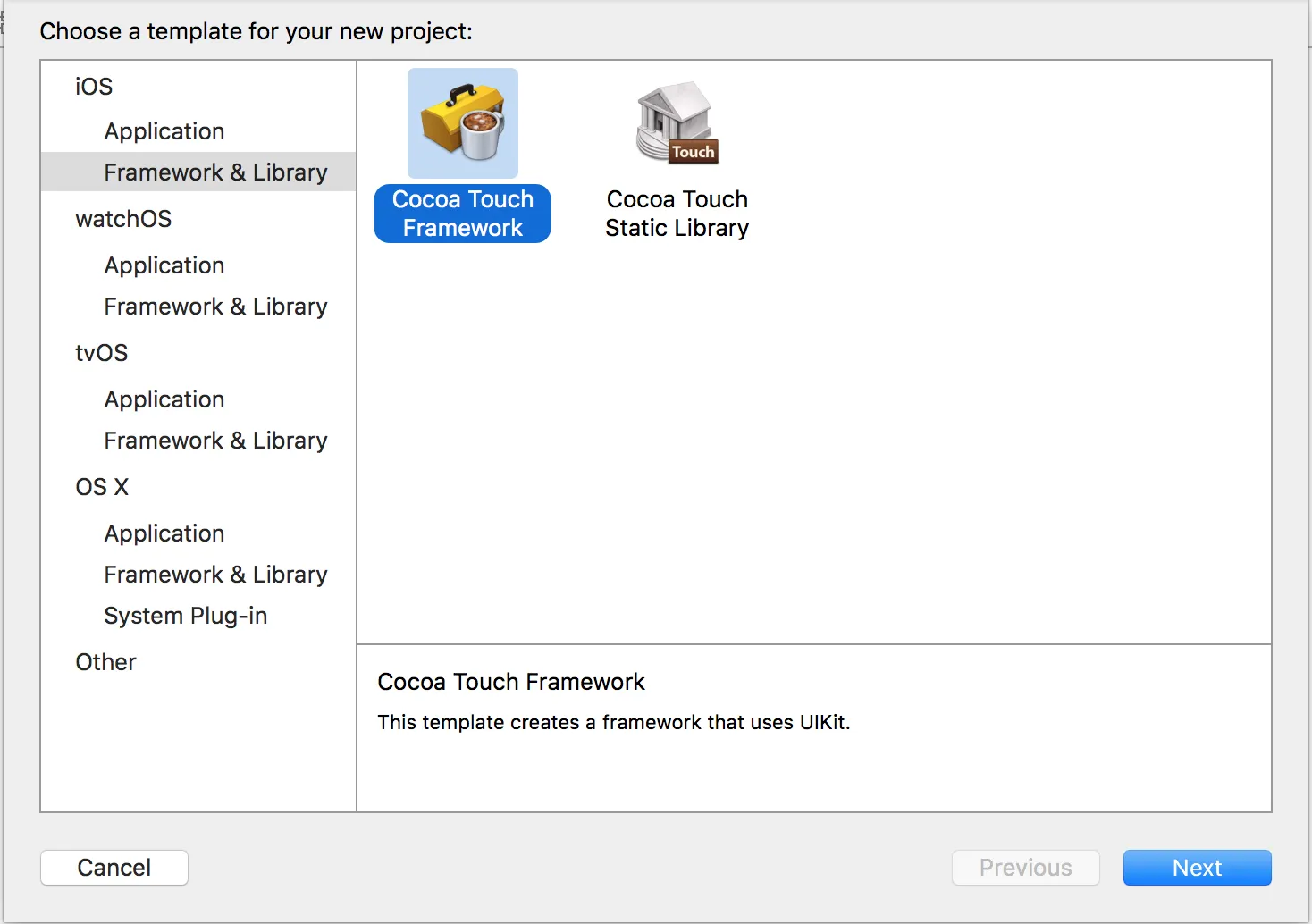Select the OS X category header
This screenshot has width=1312, height=924.
[102, 487]
